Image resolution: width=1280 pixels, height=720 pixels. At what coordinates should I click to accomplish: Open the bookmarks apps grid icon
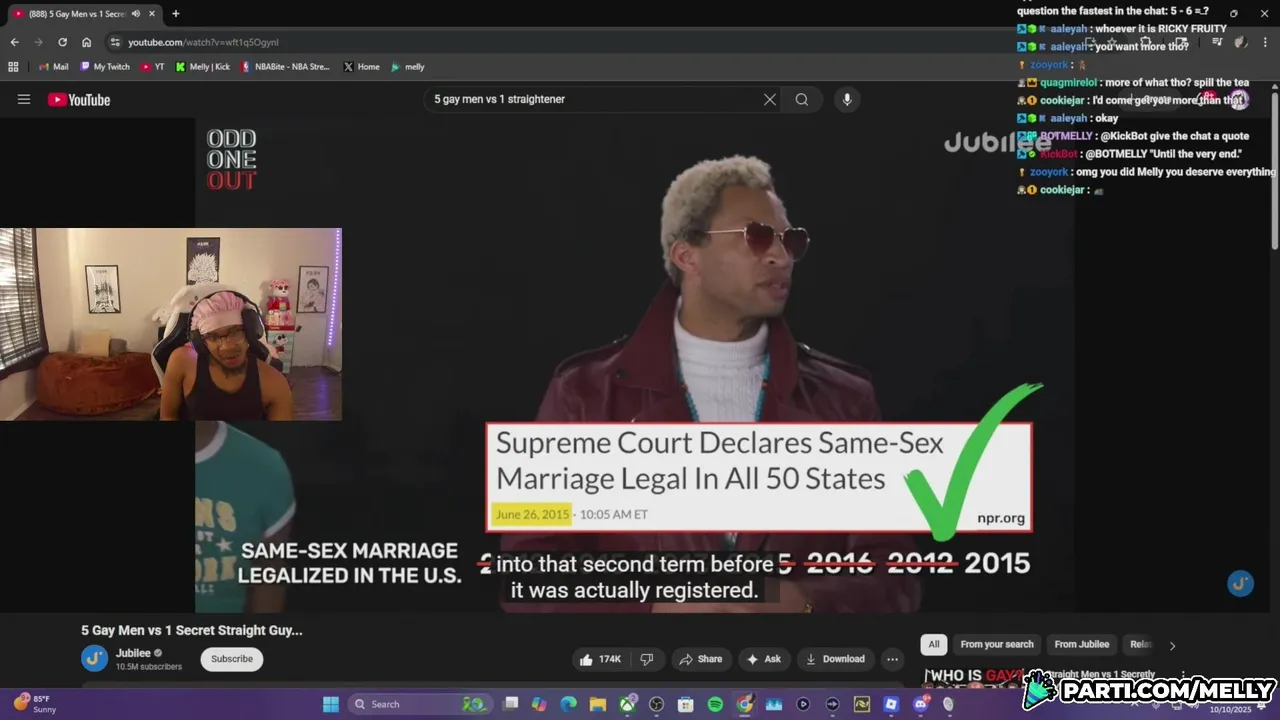point(13,67)
